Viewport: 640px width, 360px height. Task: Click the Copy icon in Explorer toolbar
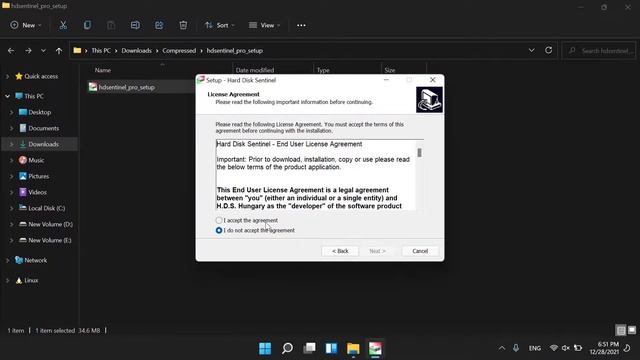pos(87,25)
